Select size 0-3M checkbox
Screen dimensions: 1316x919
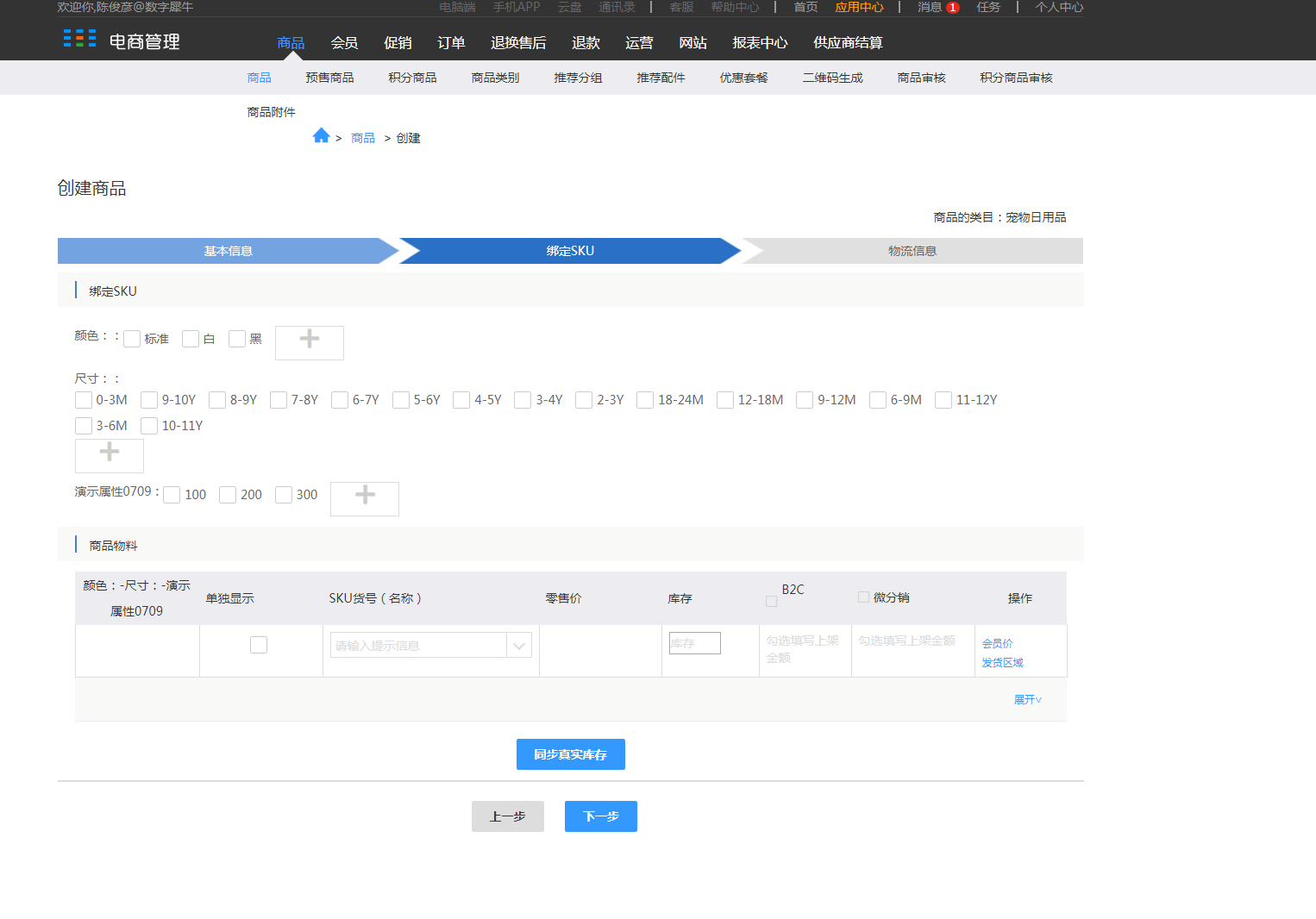point(84,400)
